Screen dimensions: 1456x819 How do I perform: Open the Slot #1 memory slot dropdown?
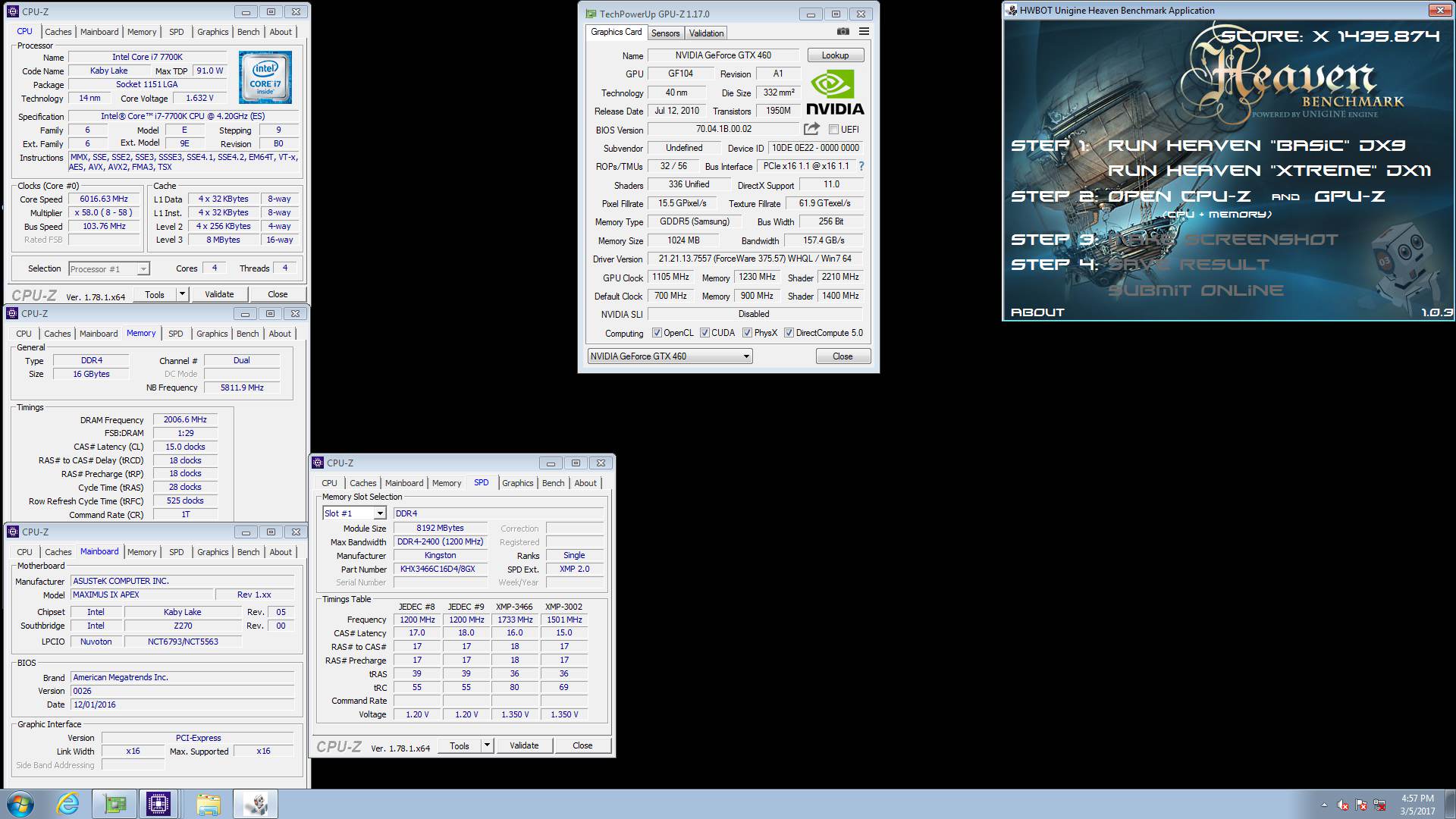(354, 513)
